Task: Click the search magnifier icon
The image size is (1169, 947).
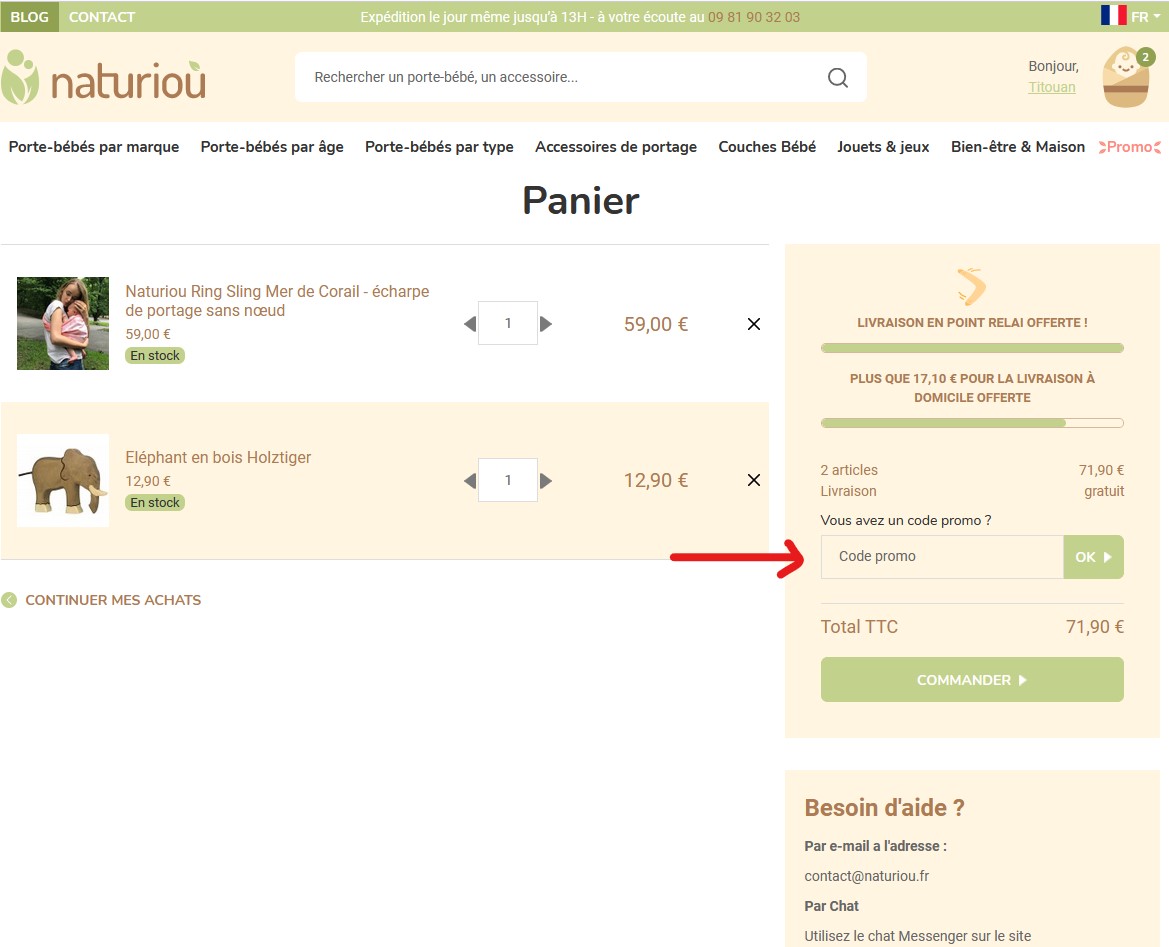Action: pyautogui.click(x=838, y=78)
